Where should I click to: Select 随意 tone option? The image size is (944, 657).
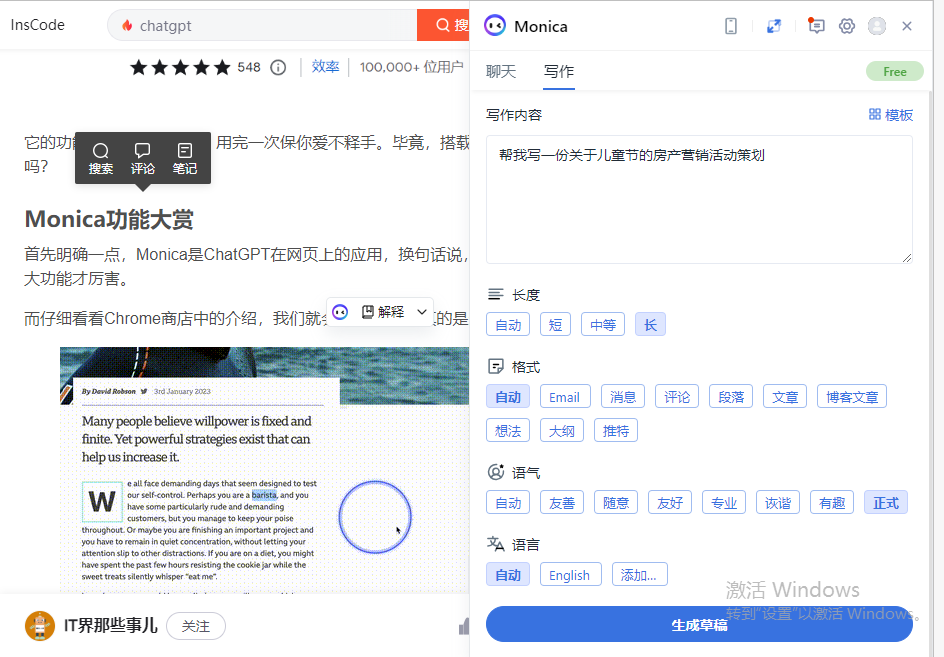[616, 503]
